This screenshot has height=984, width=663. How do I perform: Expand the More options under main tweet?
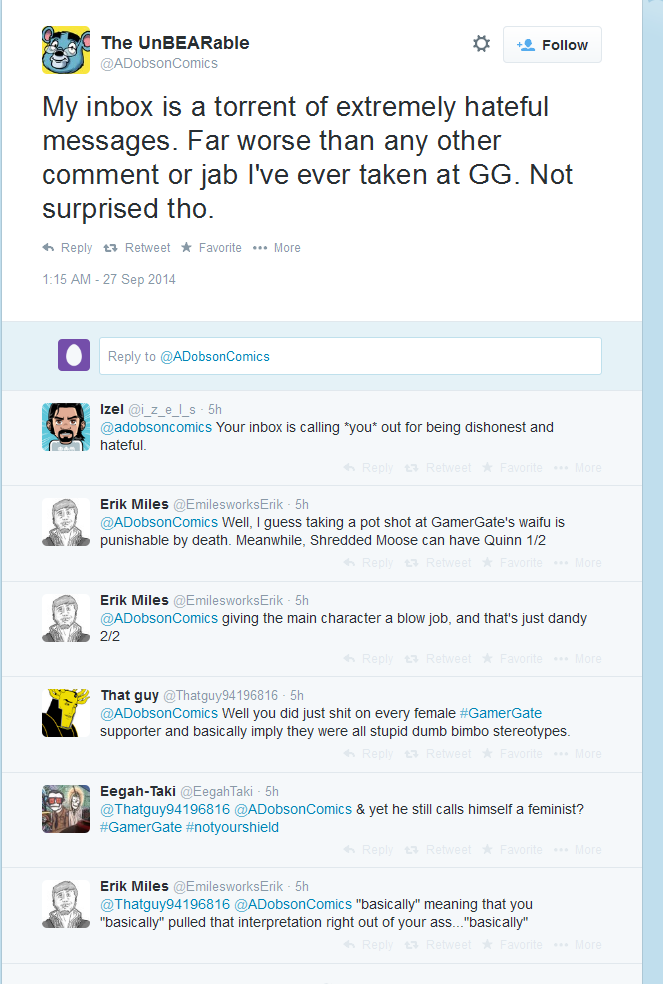coord(276,248)
